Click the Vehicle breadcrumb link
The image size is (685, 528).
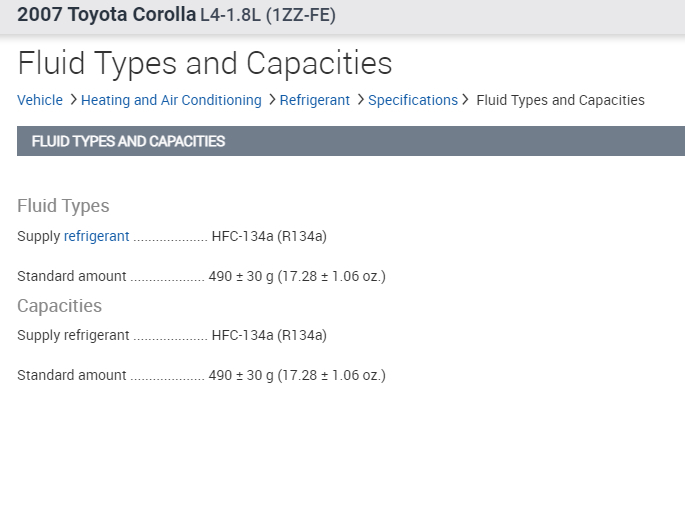click(40, 100)
